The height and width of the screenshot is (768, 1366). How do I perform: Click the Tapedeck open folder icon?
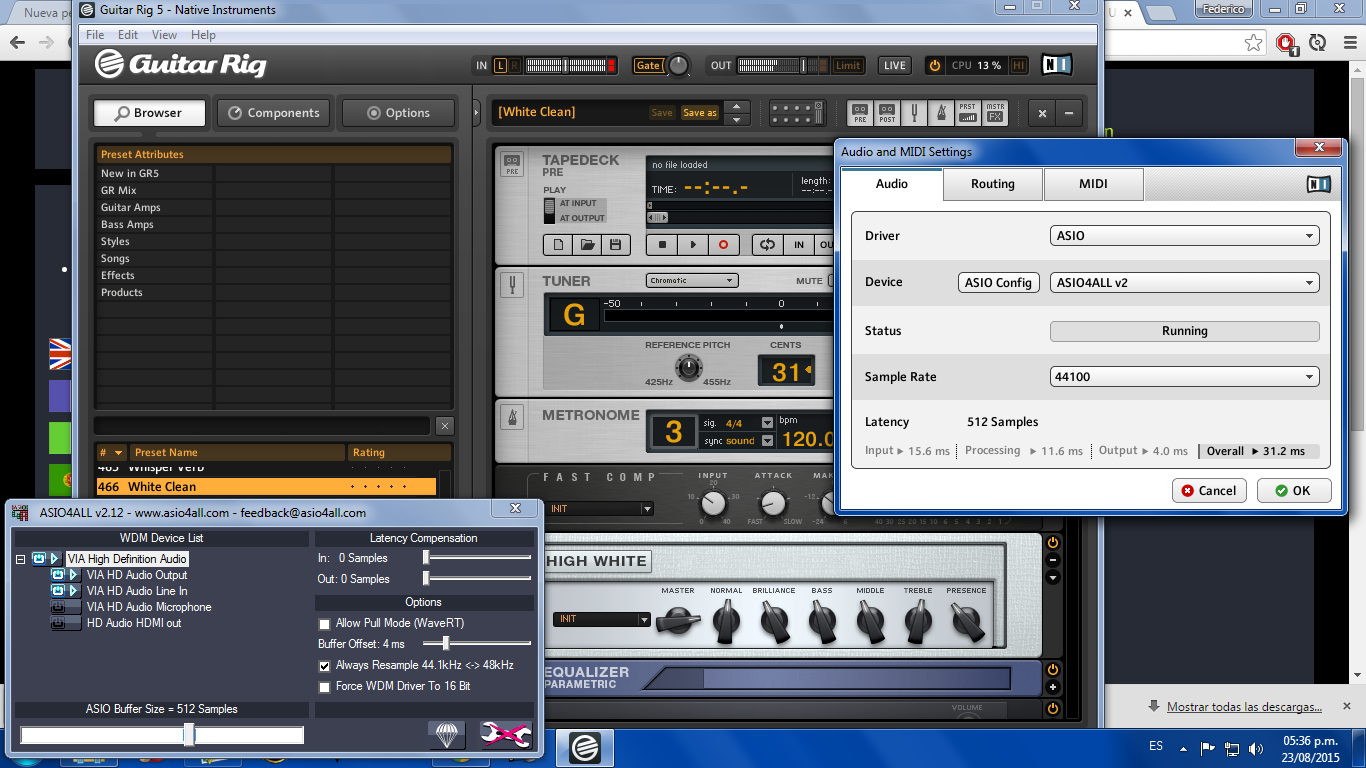click(587, 244)
